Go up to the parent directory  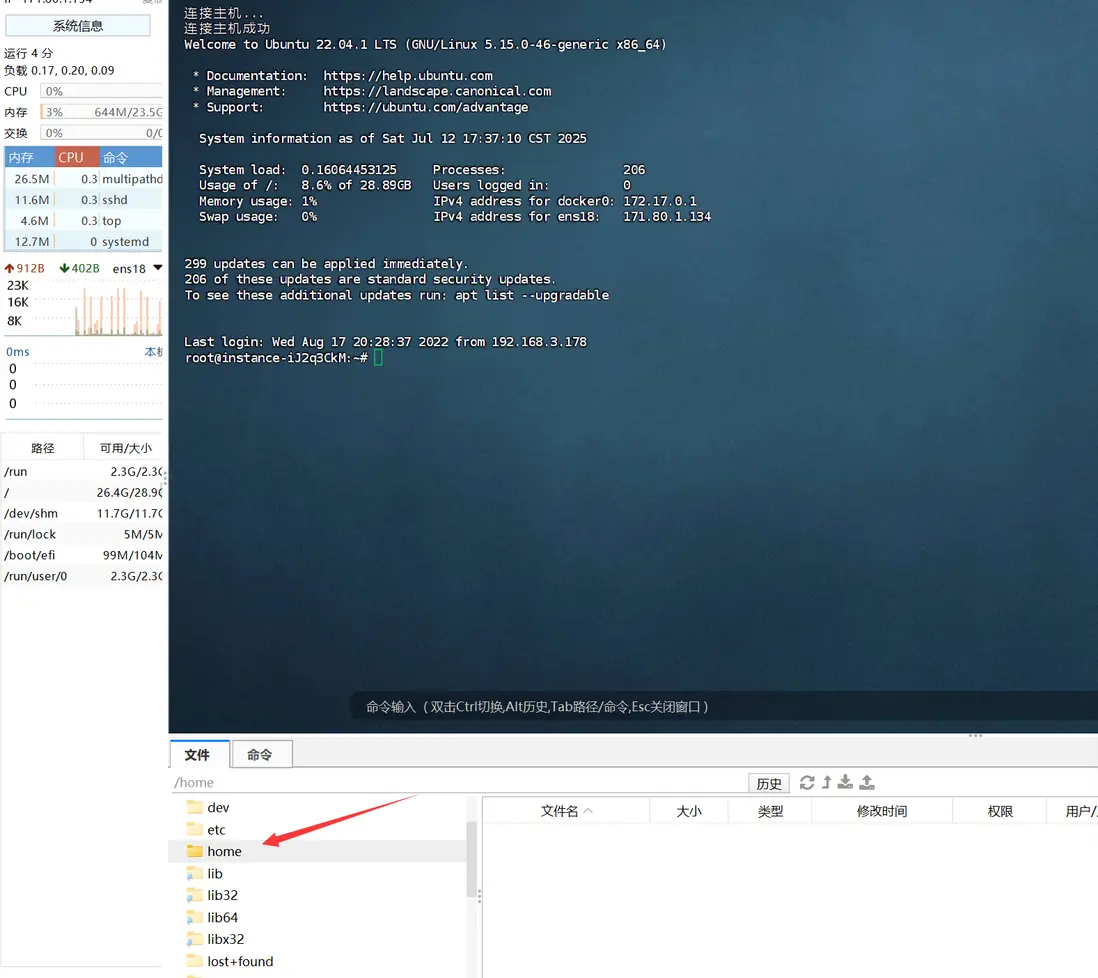tap(826, 782)
